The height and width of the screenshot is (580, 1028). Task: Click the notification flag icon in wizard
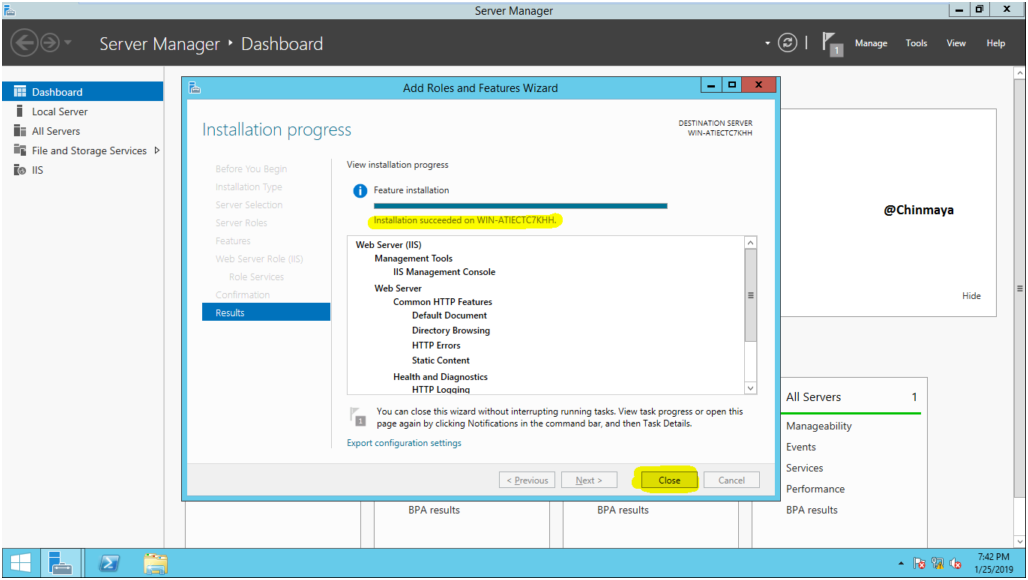click(x=358, y=417)
